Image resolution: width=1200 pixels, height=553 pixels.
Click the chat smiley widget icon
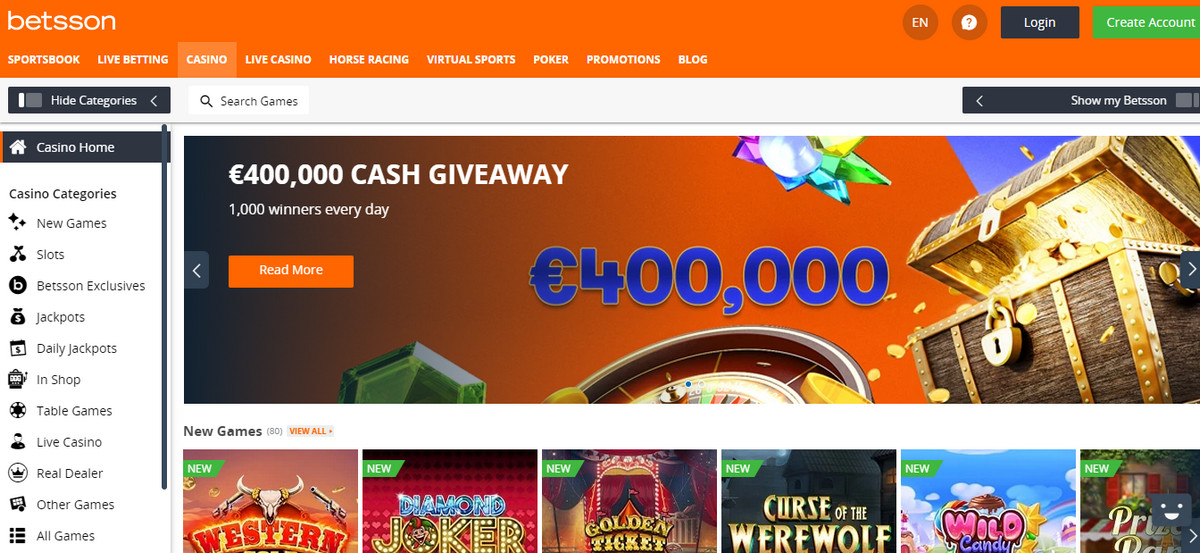(1170, 511)
